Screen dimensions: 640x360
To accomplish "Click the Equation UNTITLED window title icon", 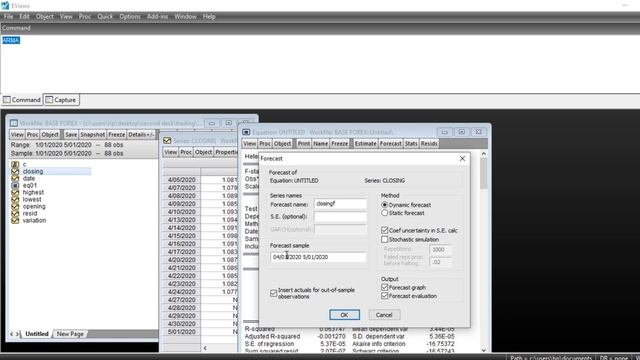I will pos(246,132).
